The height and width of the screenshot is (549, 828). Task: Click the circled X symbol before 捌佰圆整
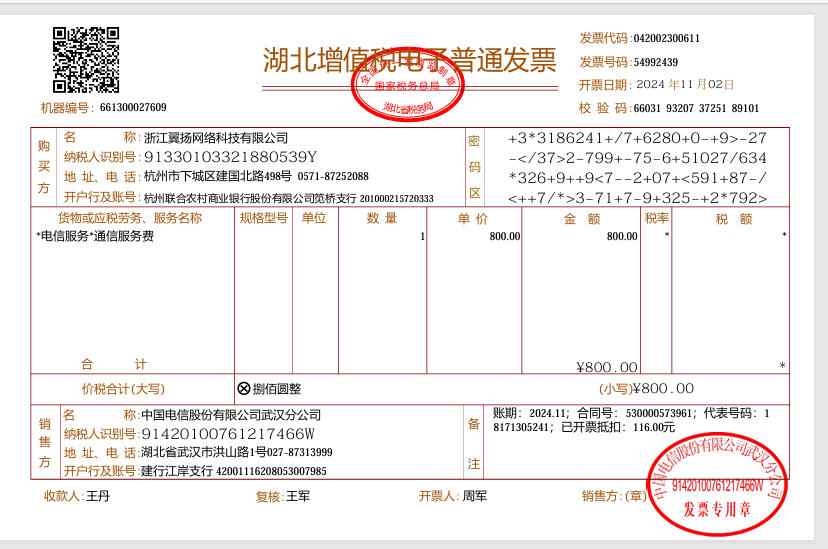244,389
